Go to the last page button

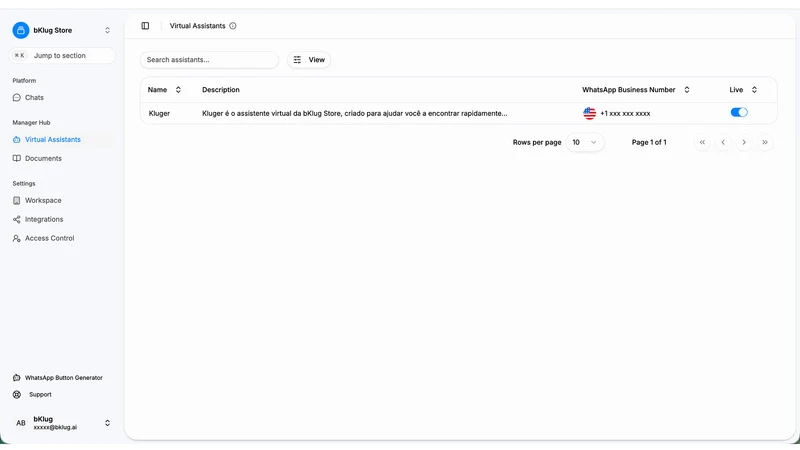pyautogui.click(x=765, y=142)
